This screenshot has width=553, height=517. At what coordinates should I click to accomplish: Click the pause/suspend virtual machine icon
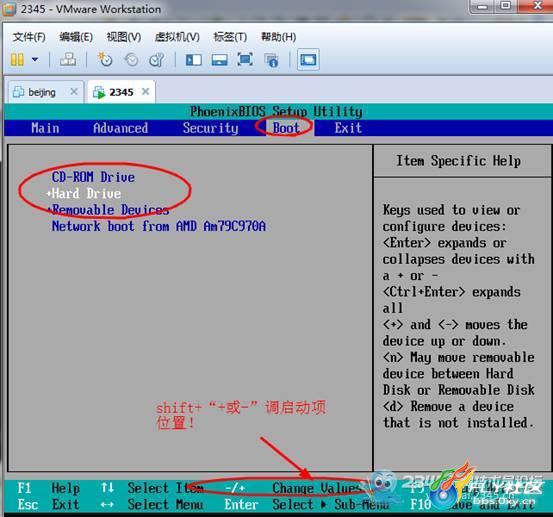pos(17,60)
